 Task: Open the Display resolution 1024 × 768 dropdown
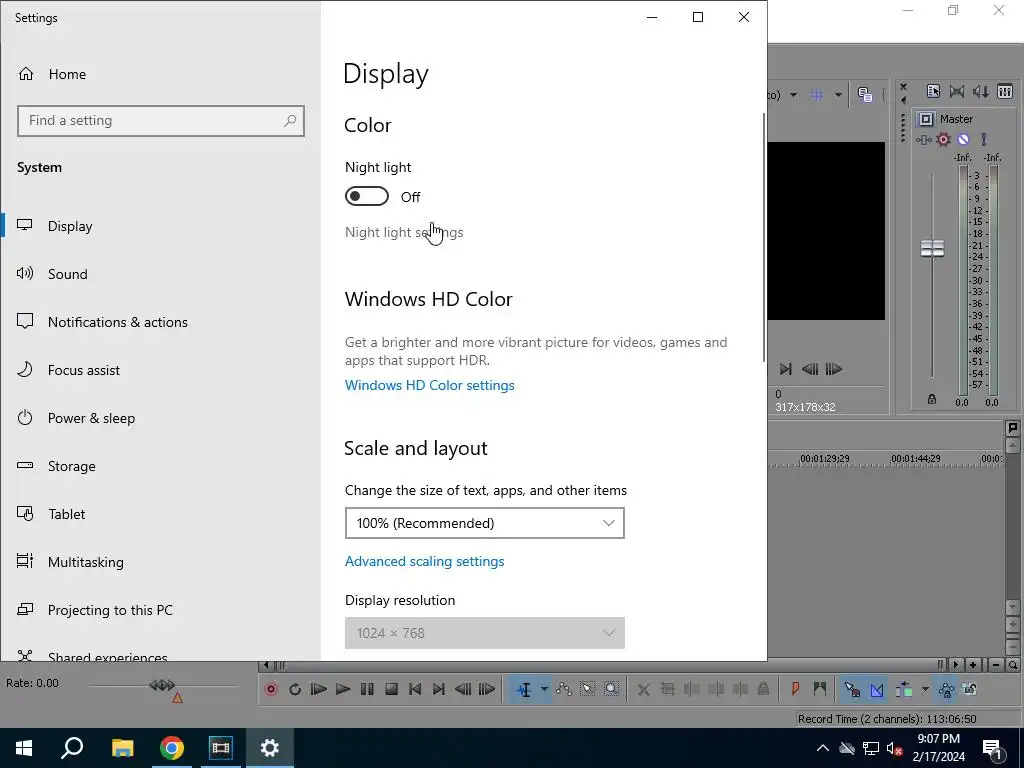pos(485,633)
